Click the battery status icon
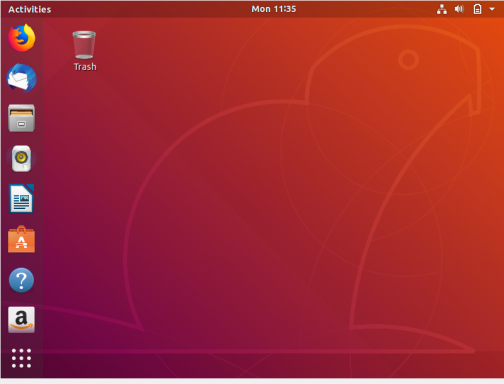 coord(477,9)
